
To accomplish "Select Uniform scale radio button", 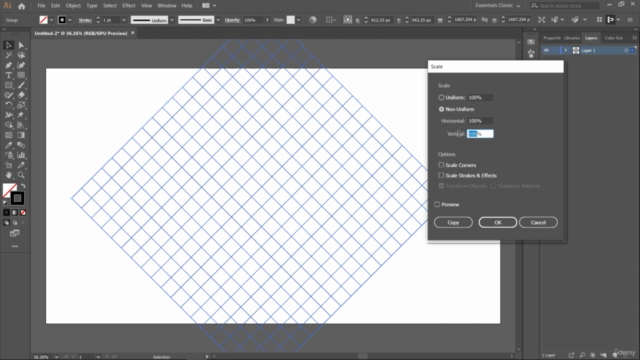I will click(441, 98).
